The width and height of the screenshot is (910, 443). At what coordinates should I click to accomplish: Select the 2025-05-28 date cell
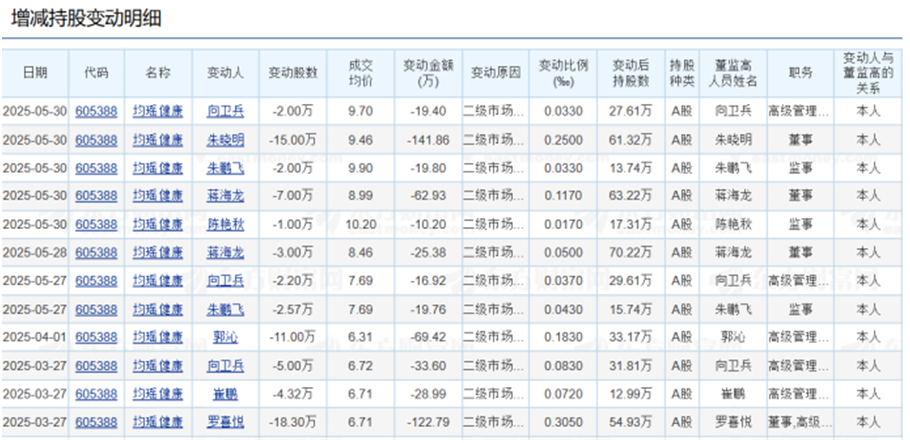point(35,253)
